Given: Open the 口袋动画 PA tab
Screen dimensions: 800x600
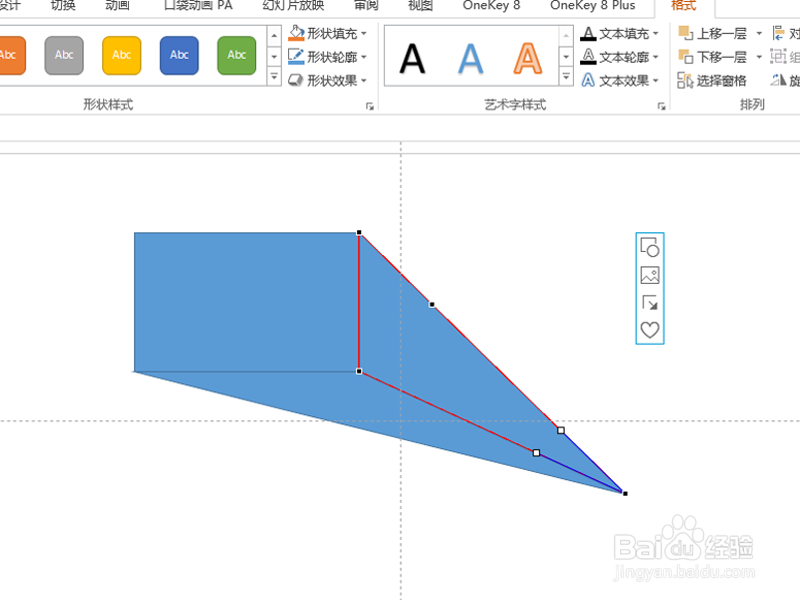Looking at the screenshot, I should click(x=198, y=6).
